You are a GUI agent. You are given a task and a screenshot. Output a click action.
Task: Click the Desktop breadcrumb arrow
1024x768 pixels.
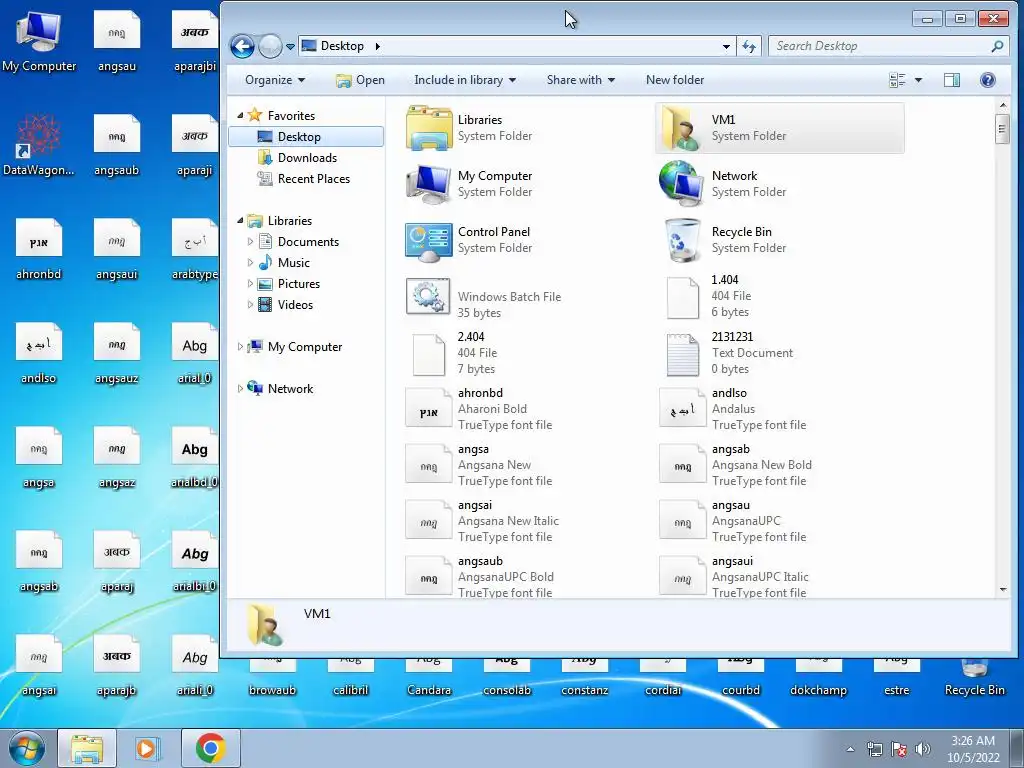(377, 46)
